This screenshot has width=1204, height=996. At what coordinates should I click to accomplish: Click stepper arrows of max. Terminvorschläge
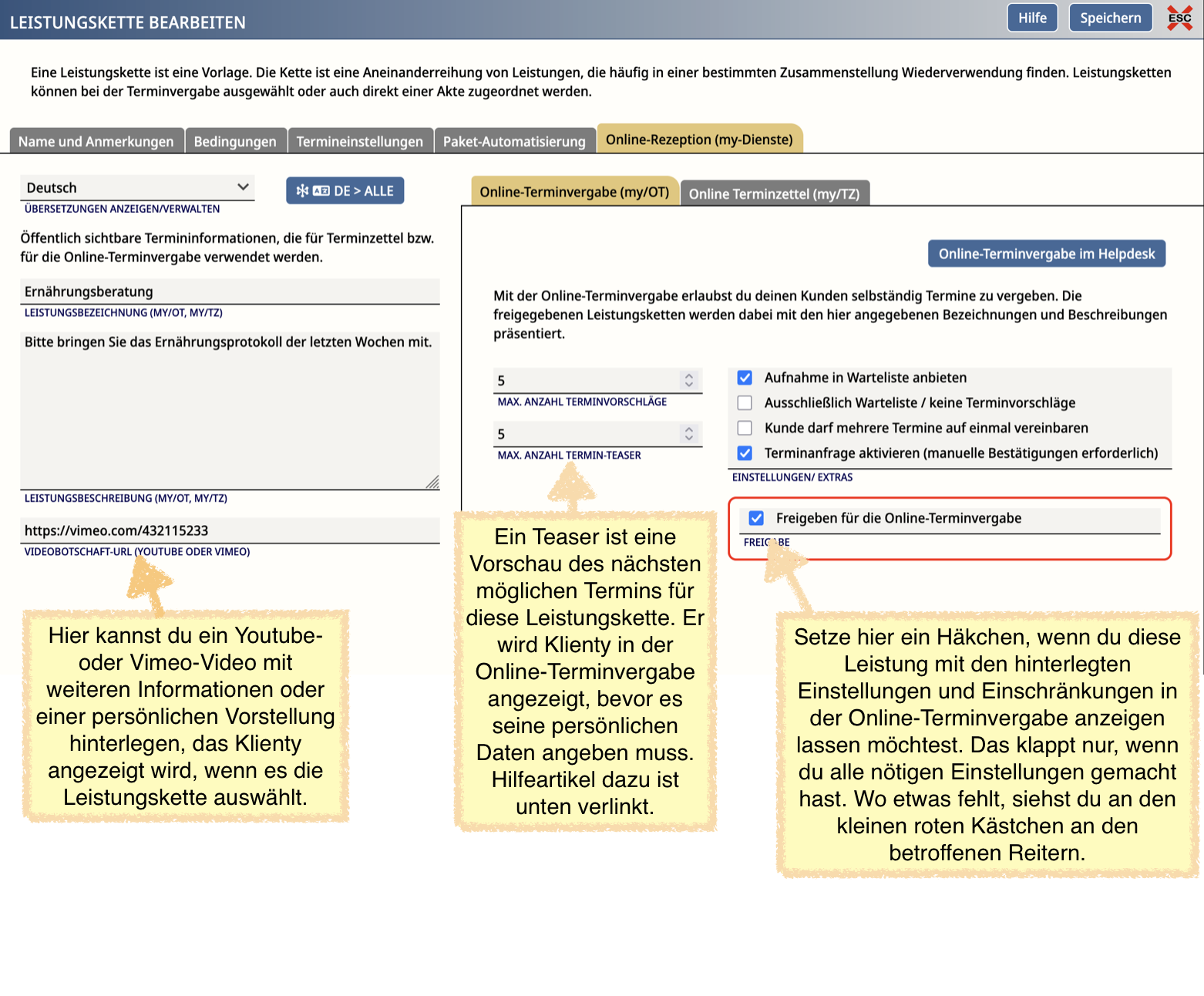(688, 380)
